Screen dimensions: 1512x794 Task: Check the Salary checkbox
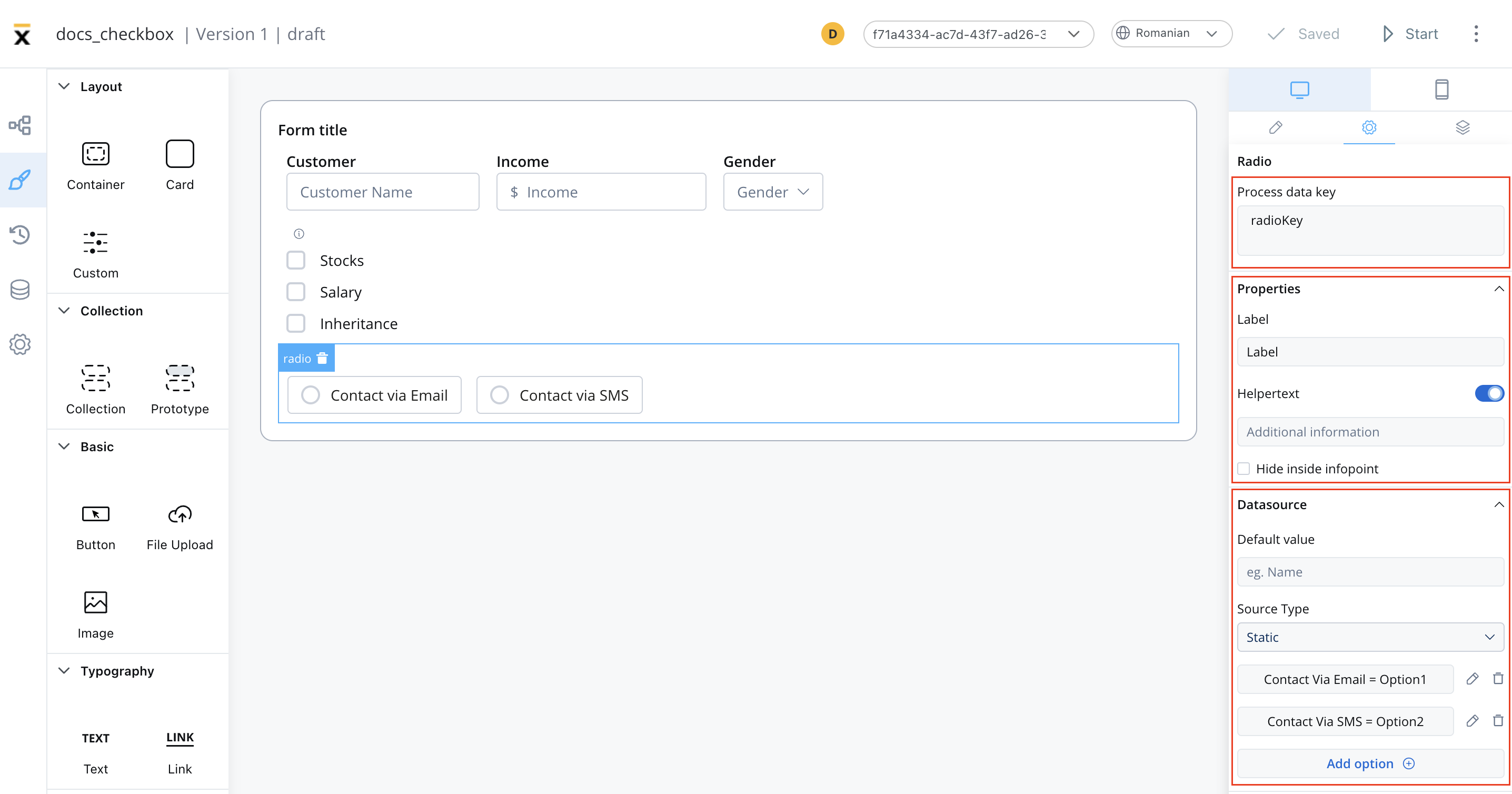296,292
